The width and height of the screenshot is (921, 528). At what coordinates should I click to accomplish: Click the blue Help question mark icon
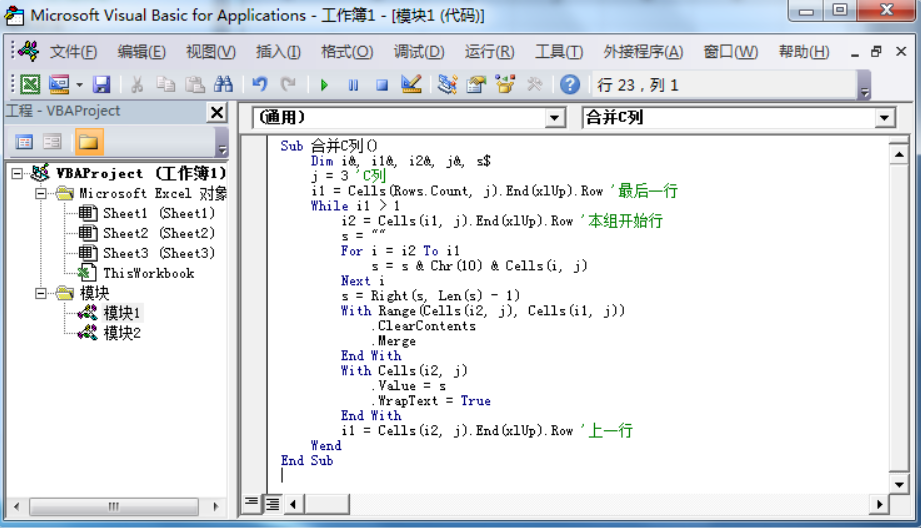tap(570, 85)
